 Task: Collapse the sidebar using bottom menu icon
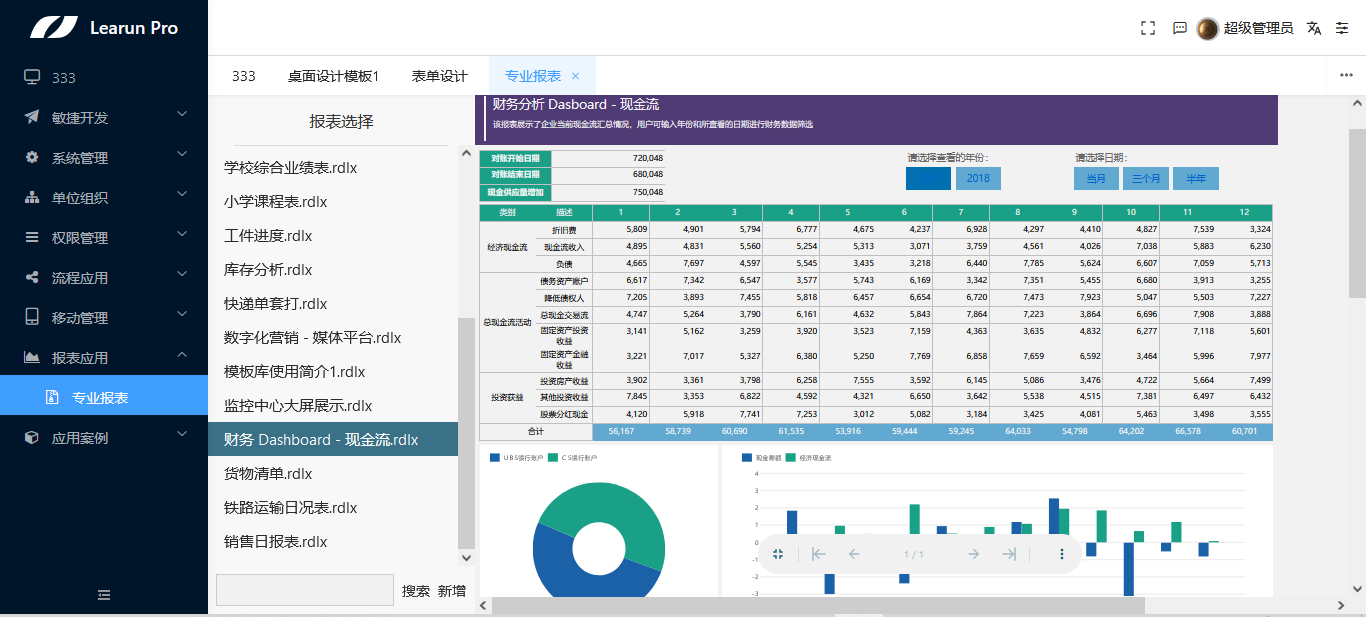pos(104,594)
